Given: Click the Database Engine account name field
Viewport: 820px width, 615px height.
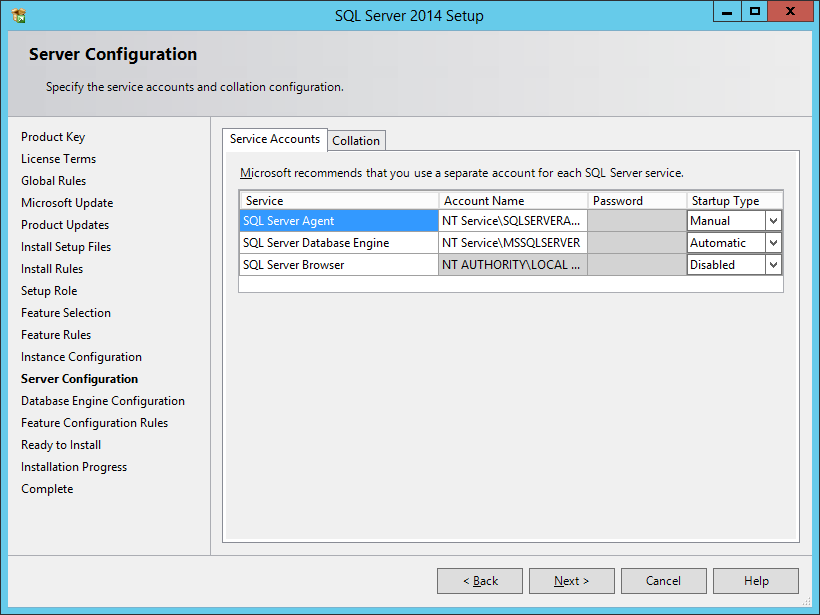Looking at the screenshot, I should tap(512, 243).
